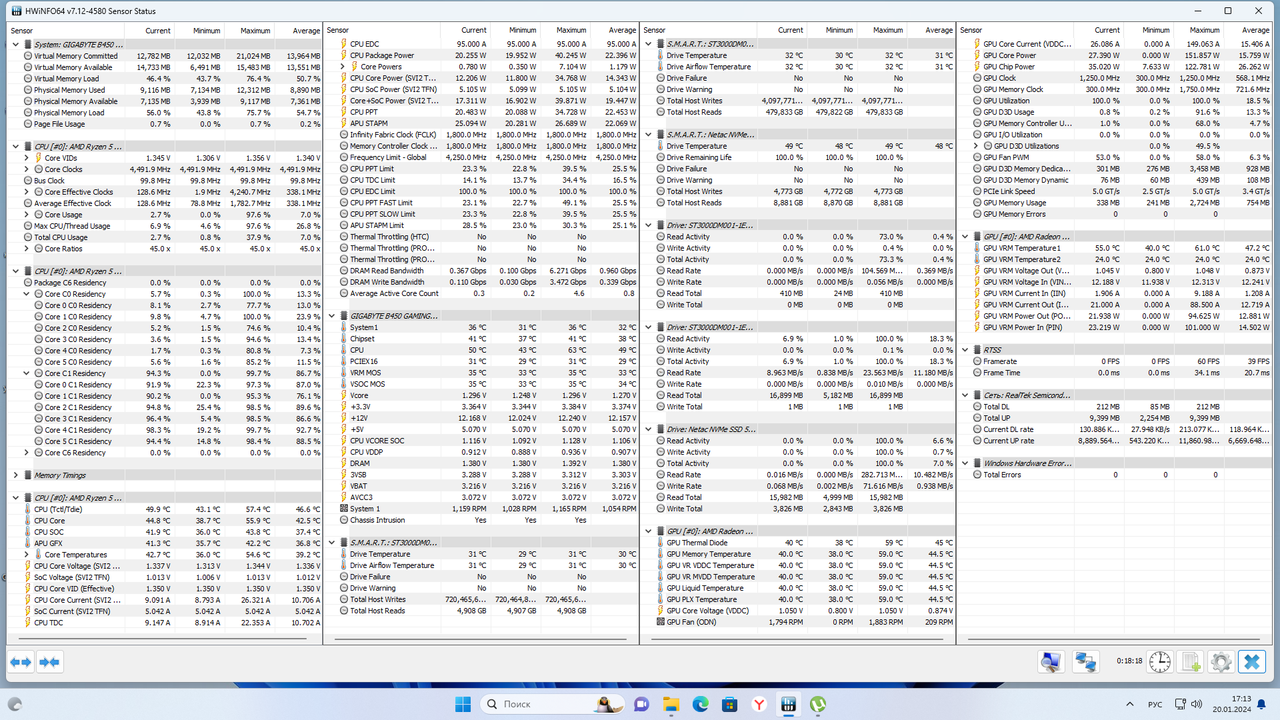Select the Current DL rate row

click(x=1114, y=430)
